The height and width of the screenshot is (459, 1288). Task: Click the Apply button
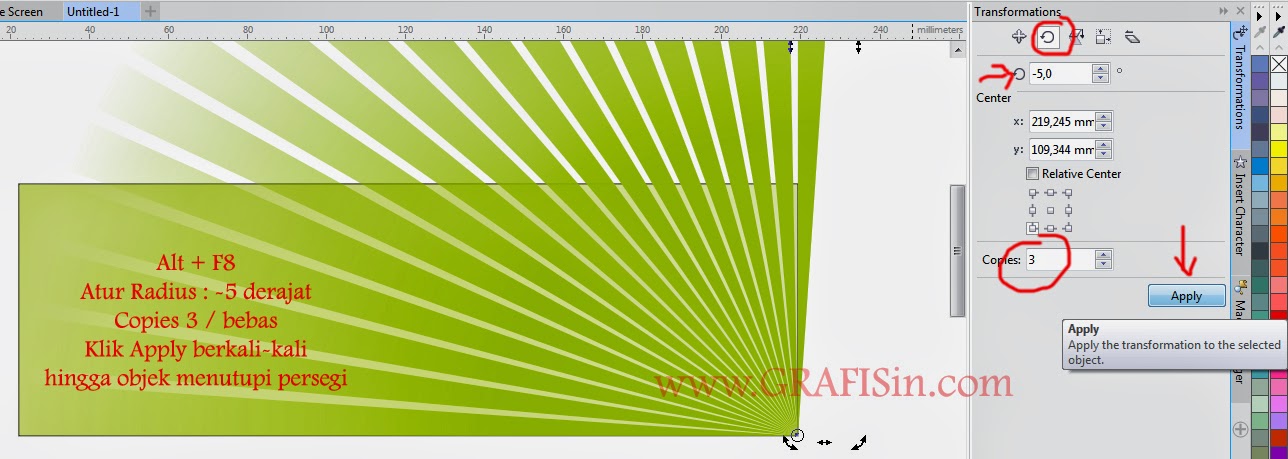coord(1186,296)
